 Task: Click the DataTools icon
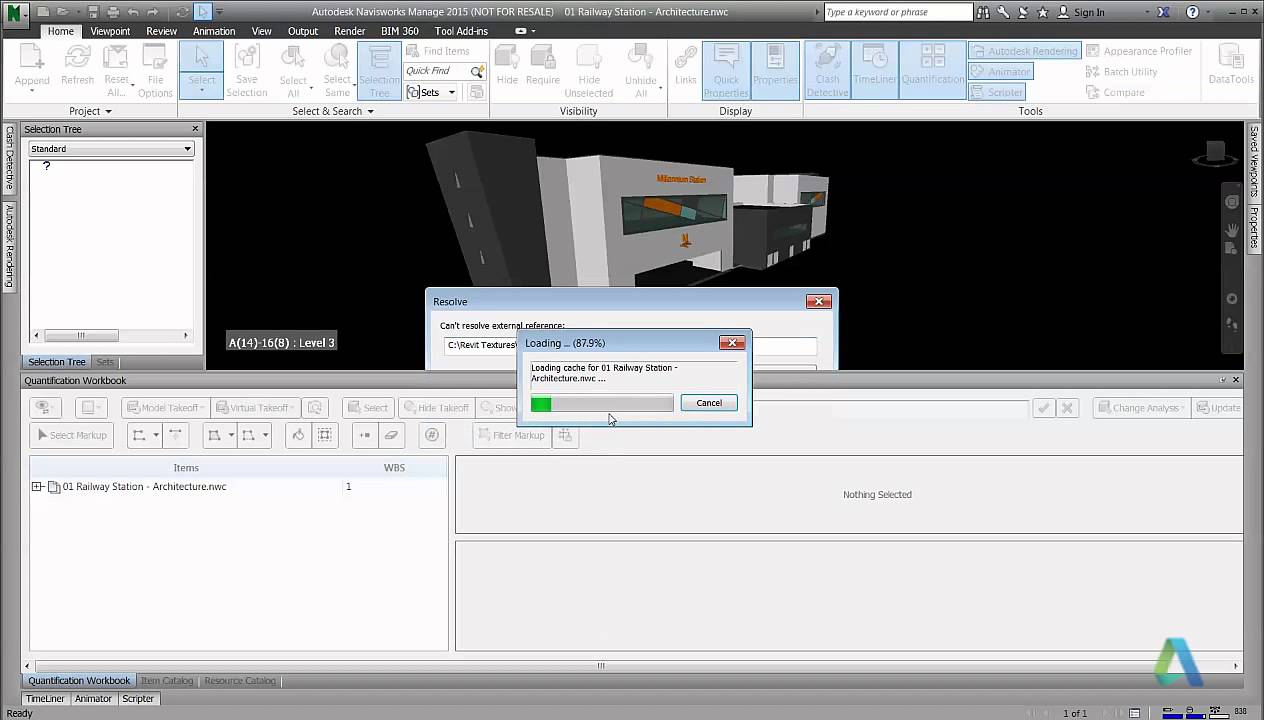pos(1231,66)
